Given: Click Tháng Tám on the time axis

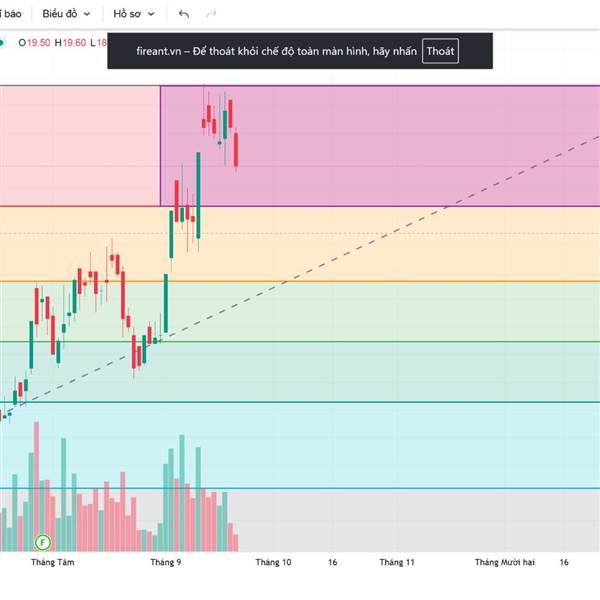Looking at the screenshot, I should pos(52,562).
